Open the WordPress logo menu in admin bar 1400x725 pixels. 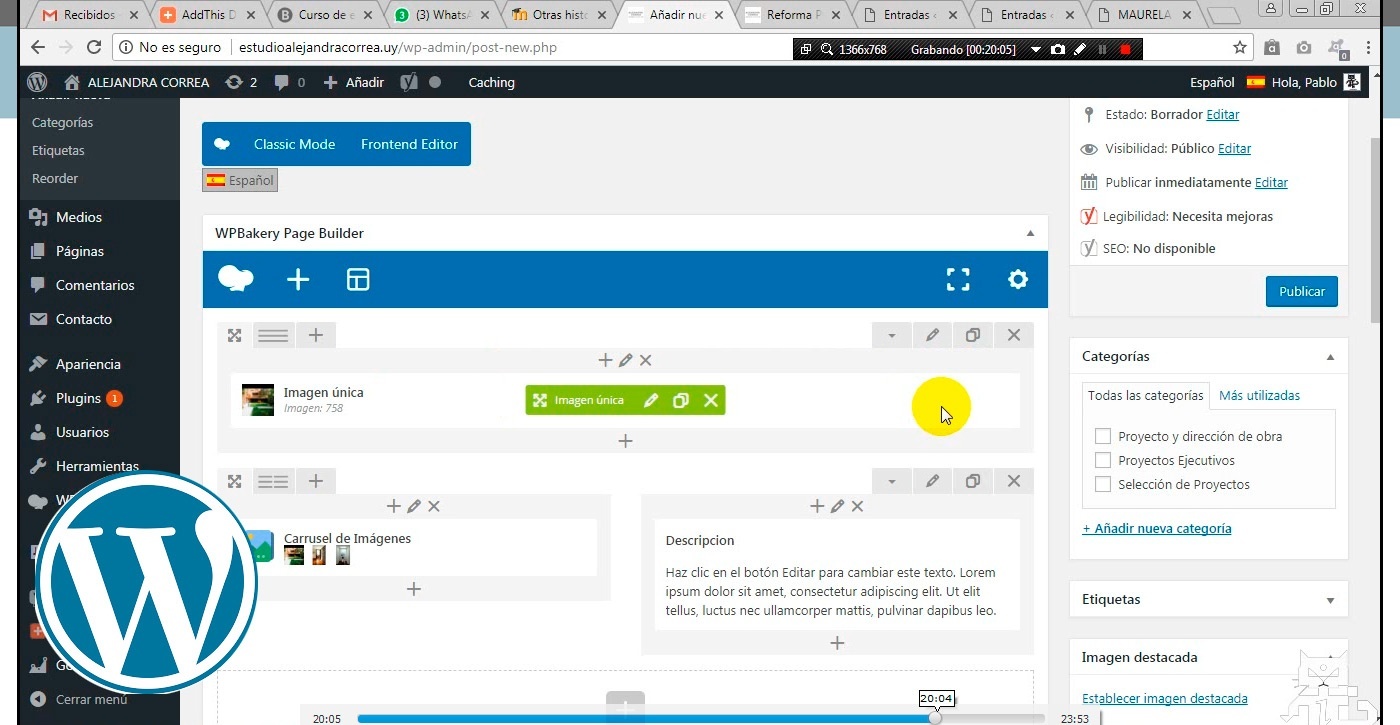point(37,82)
